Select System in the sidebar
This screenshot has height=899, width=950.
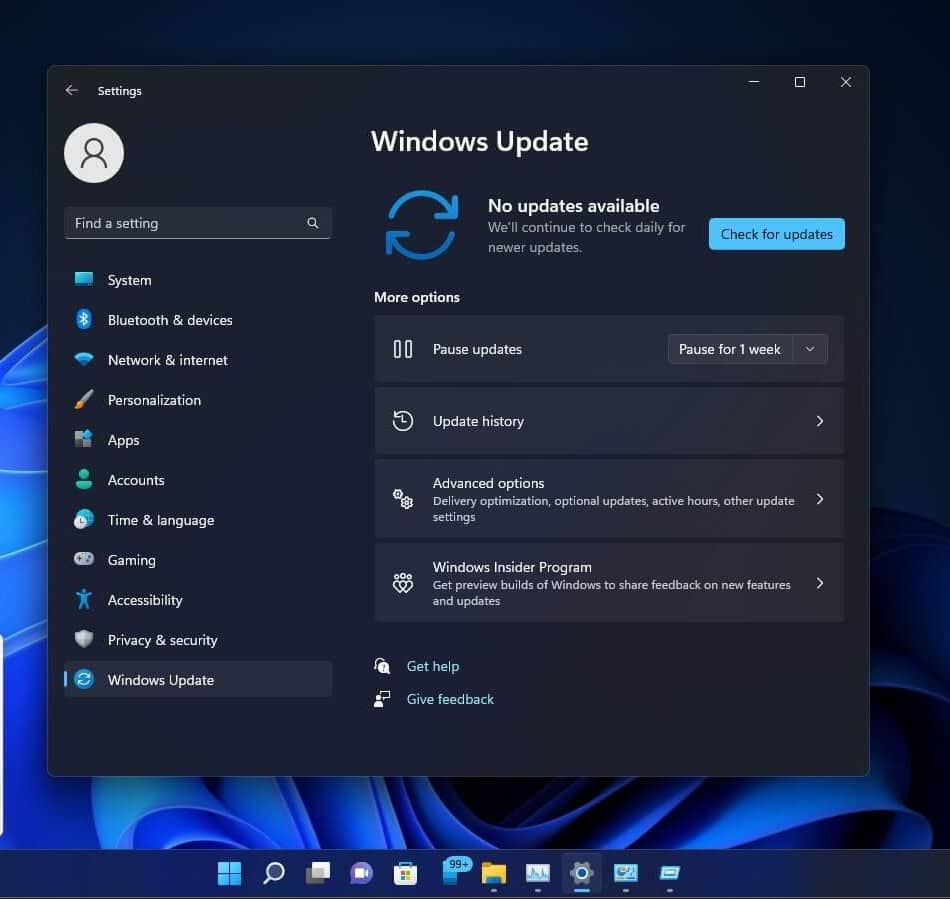(x=198, y=280)
